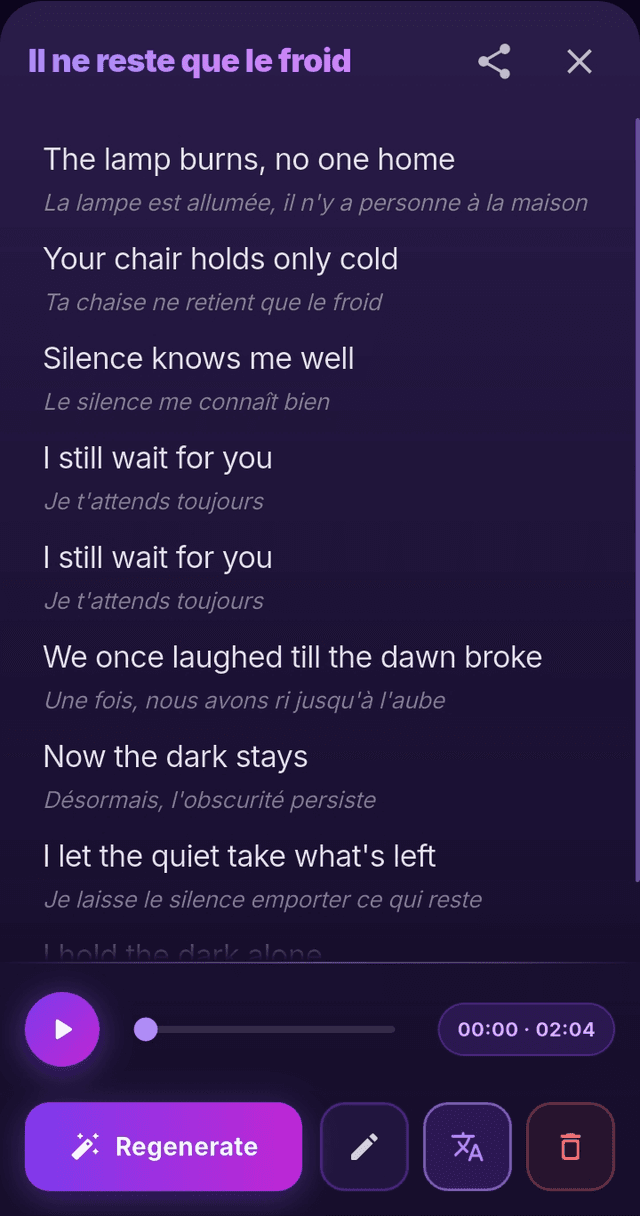
Task: Click the lyric "Now the dark stays"
Action: pyautogui.click(x=175, y=757)
